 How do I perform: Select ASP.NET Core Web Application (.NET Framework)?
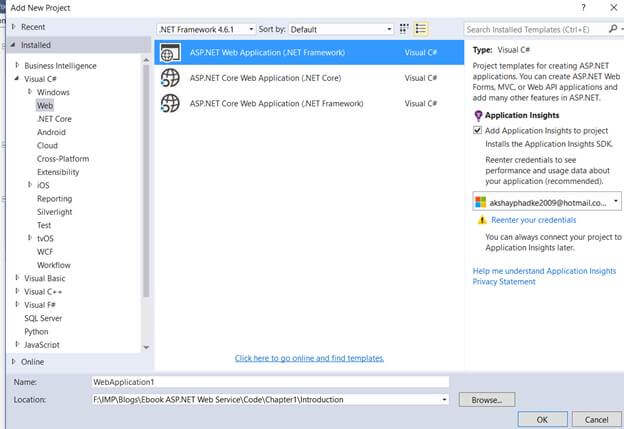pyautogui.click(x=309, y=103)
